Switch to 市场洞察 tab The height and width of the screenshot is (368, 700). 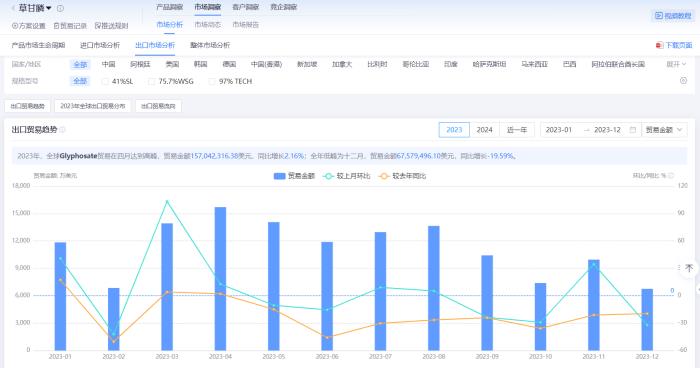pyautogui.click(x=208, y=7)
